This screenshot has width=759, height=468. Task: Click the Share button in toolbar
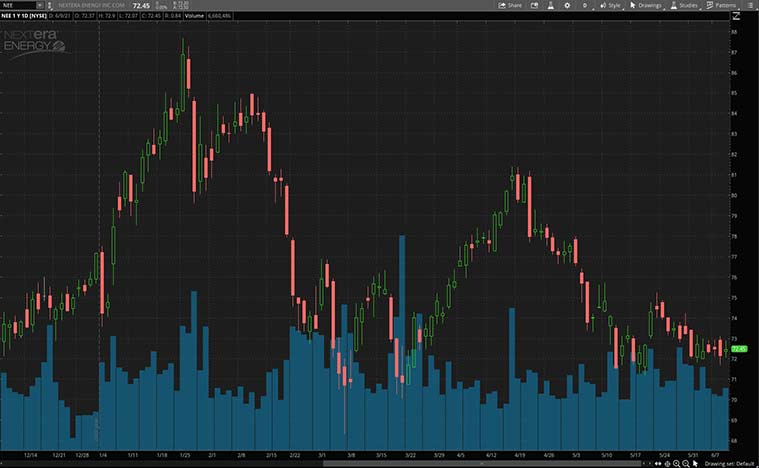click(510, 5)
